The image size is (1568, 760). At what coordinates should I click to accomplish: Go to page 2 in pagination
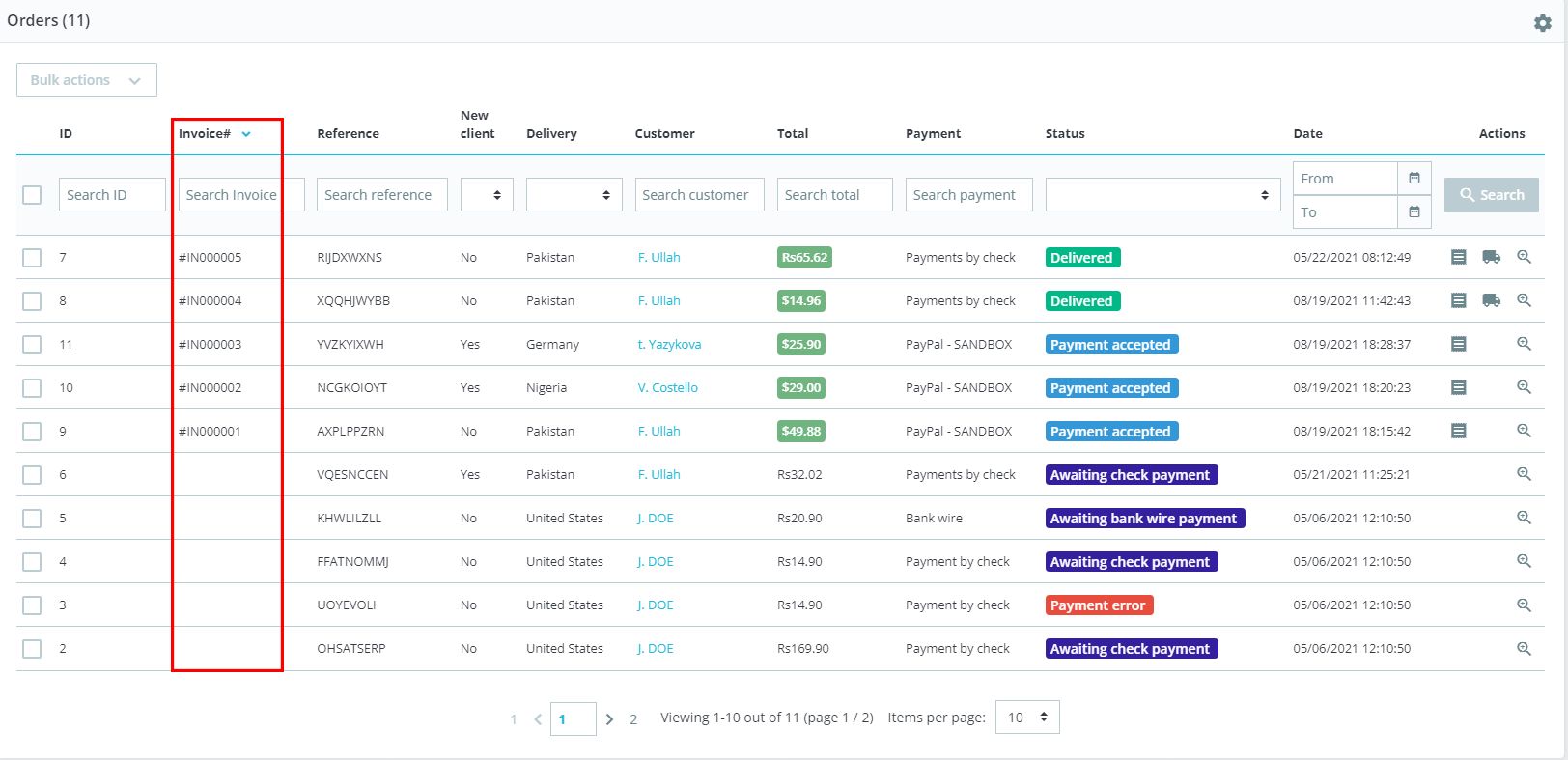coord(633,719)
